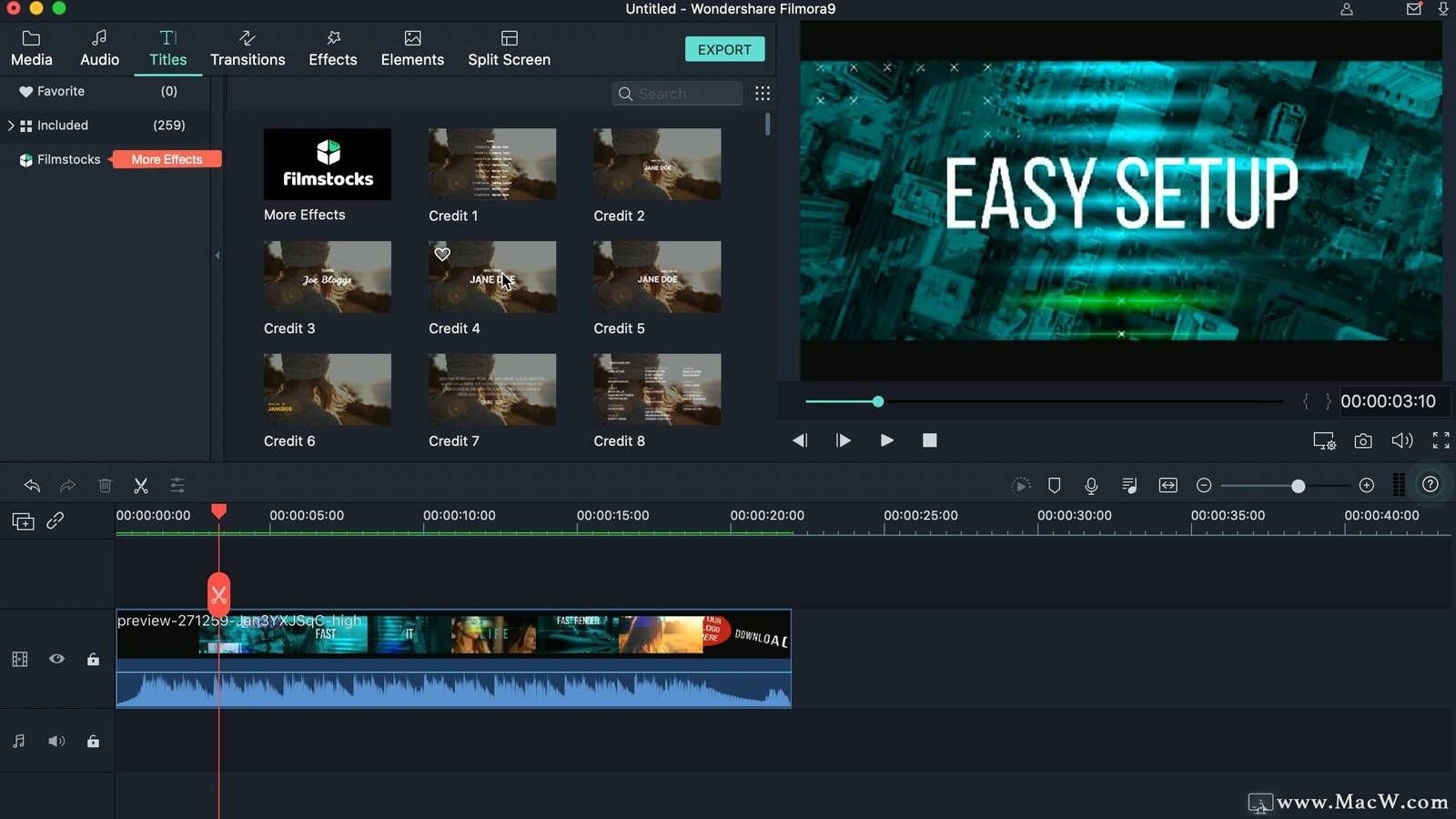Click the More Effects badge
Viewport: 1456px width, 819px height.
[x=167, y=159]
